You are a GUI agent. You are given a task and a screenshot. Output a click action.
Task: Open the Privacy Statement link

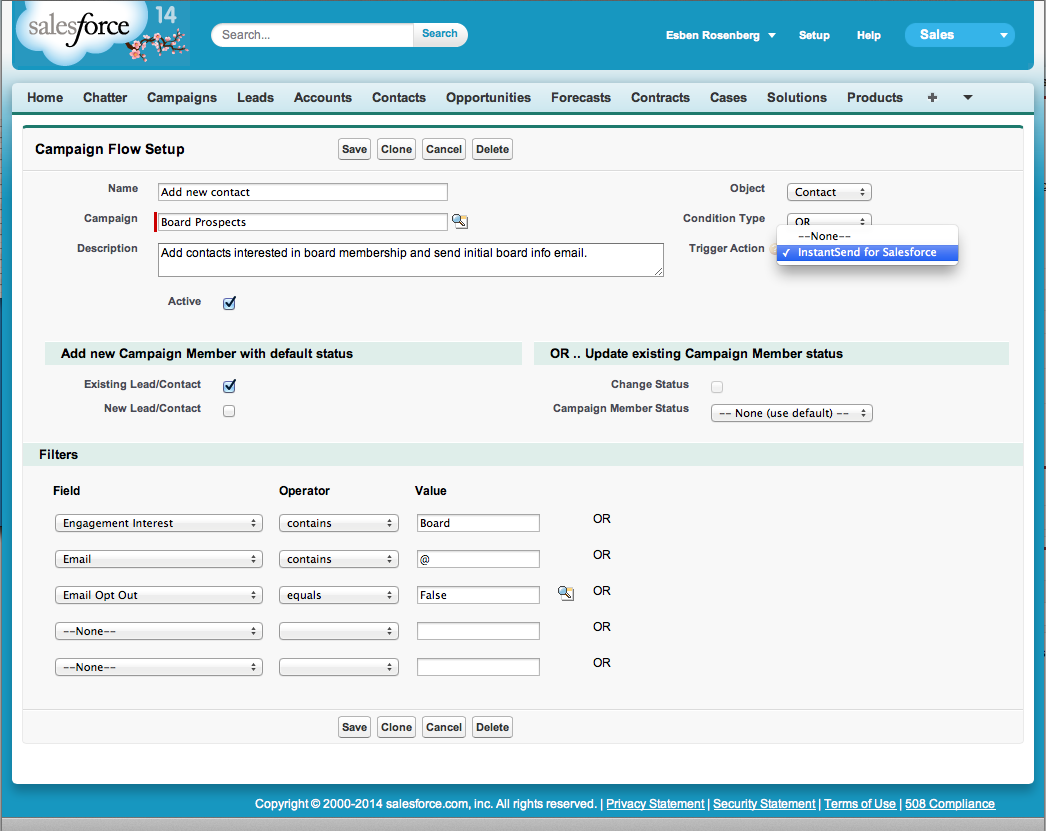coord(655,803)
